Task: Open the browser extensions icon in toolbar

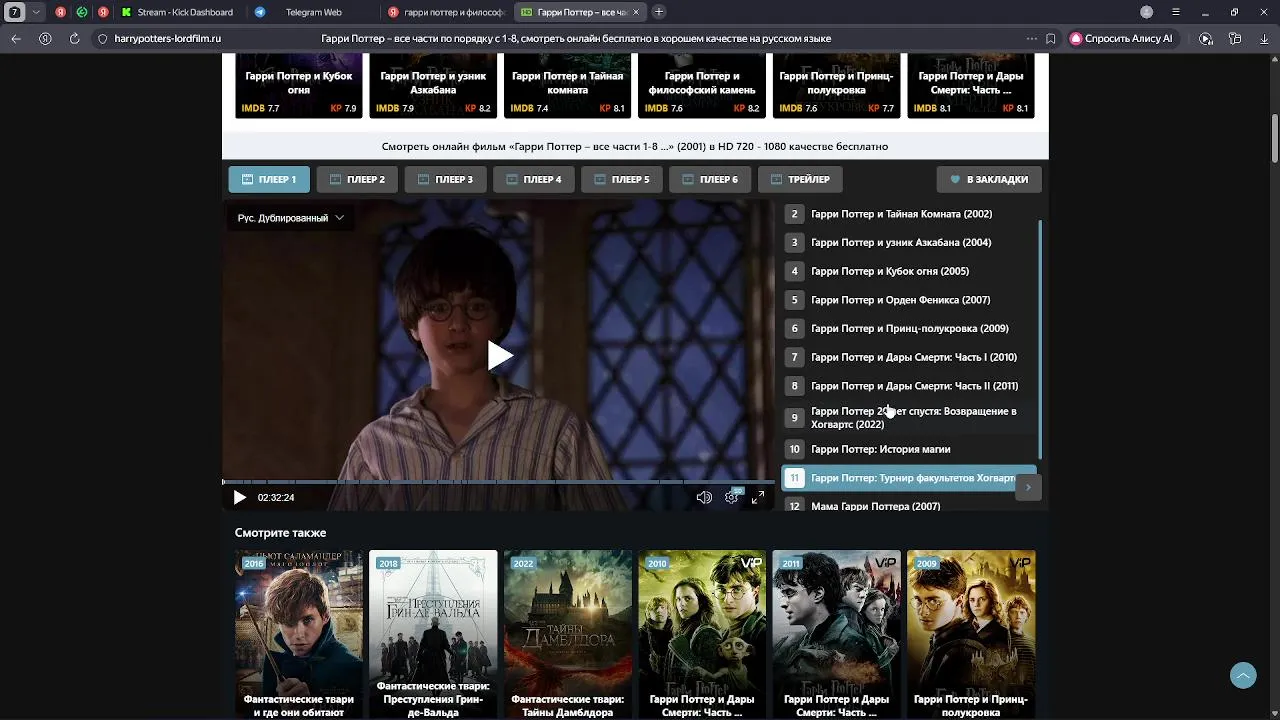Action: click(1235, 38)
